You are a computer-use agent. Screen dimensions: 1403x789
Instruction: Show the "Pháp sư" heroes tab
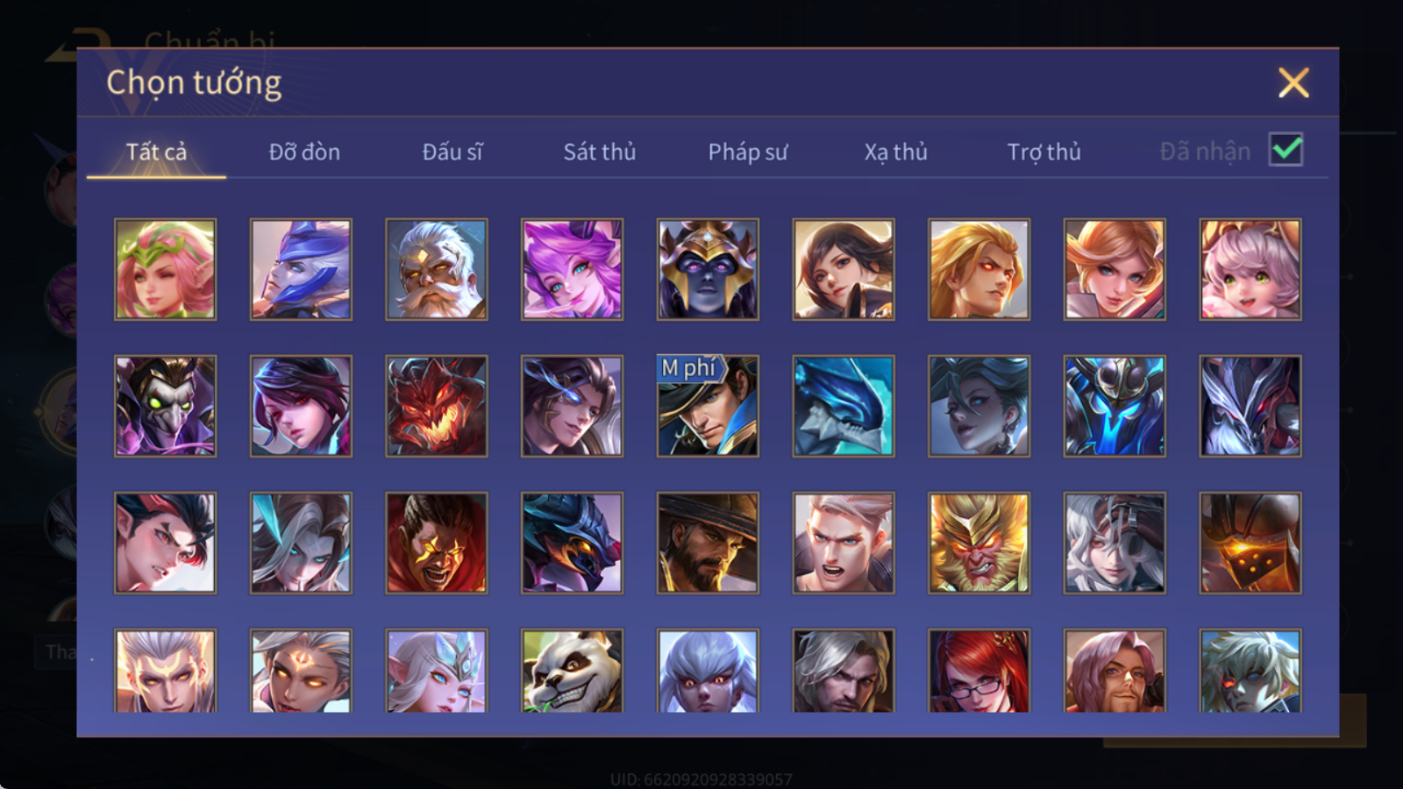pyautogui.click(x=748, y=152)
